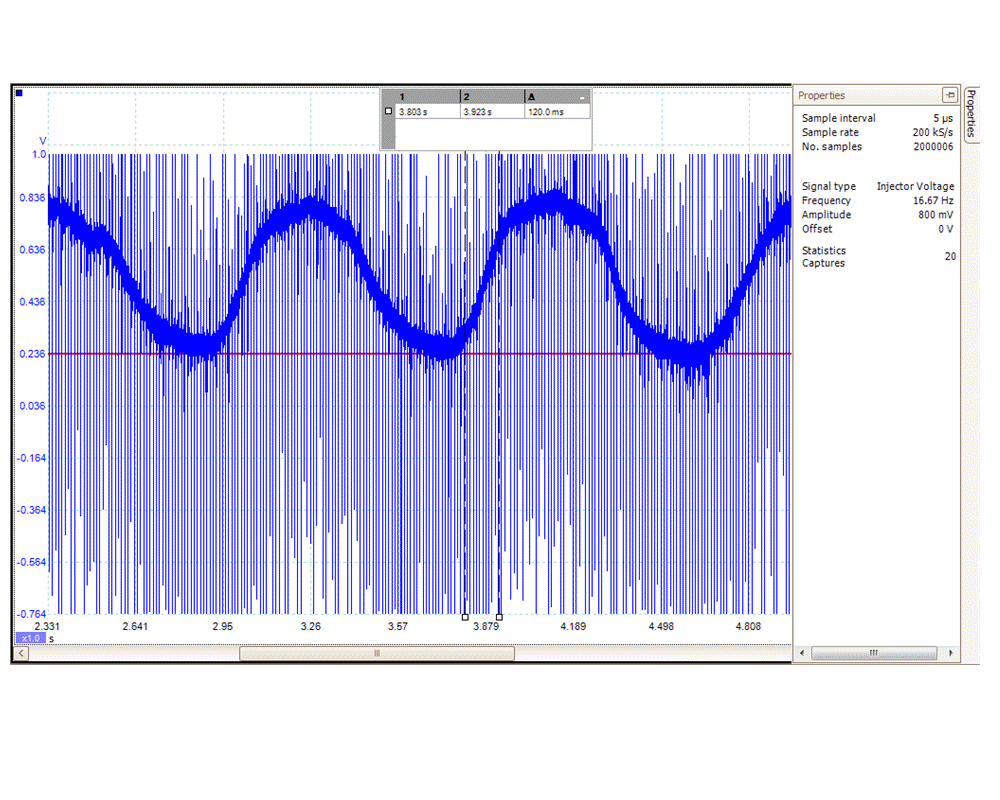Select delta value 120.0 ms
Viewport: 1000px width, 800px height.
(x=546, y=112)
